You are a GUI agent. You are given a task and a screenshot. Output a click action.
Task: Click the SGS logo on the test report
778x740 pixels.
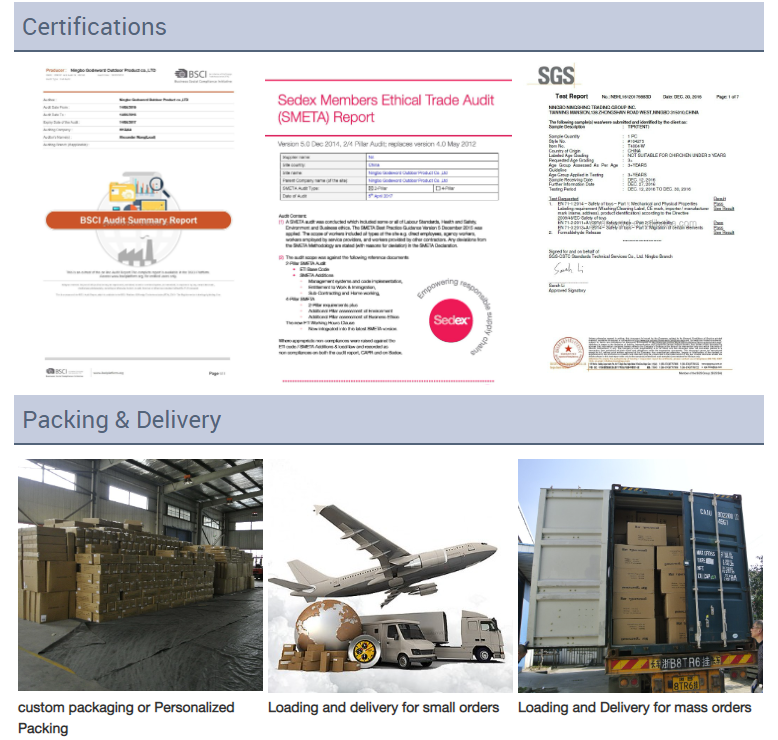click(556, 76)
